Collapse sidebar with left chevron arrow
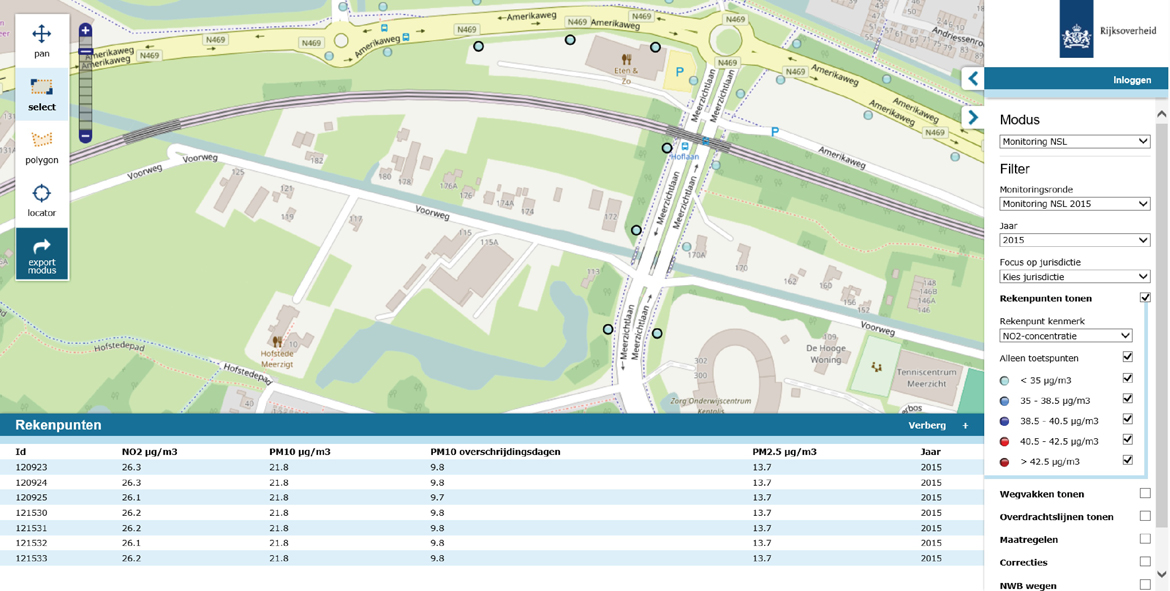This screenshot has height=591, width=1170. pos(973,78)
